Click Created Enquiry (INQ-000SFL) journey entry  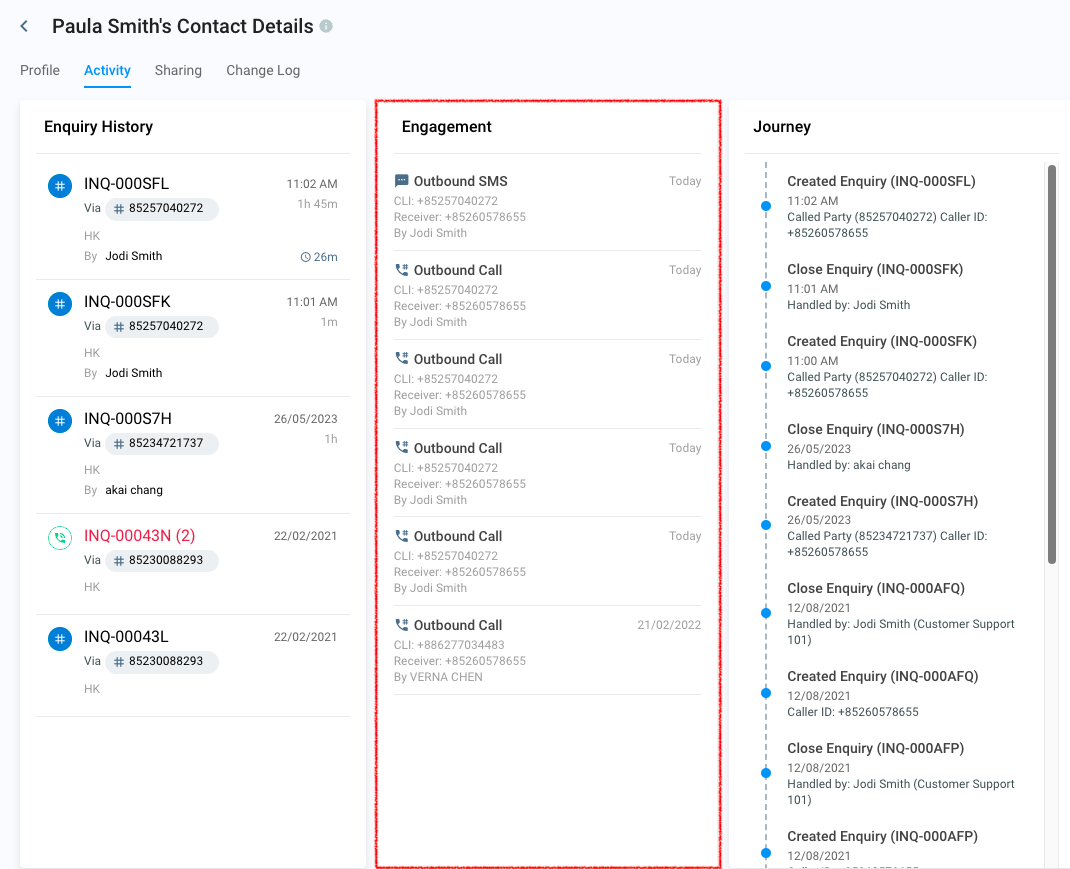point(881,182)
